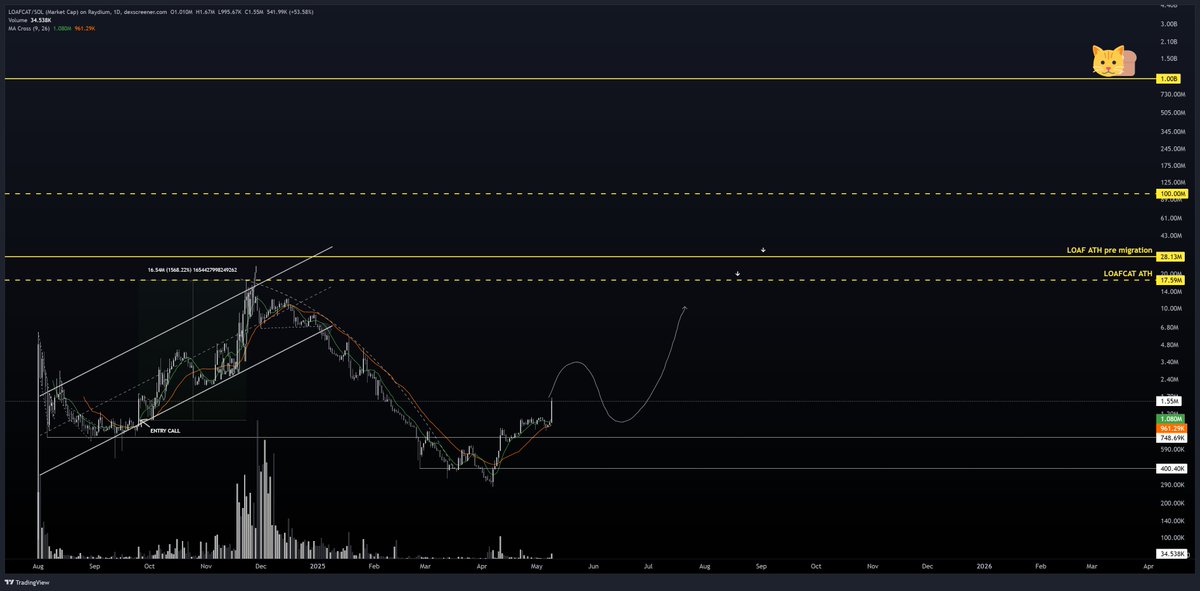Click the 28.13M price label on the scale
This screenshot has height=591, width=1200.
click(1170, 256)
